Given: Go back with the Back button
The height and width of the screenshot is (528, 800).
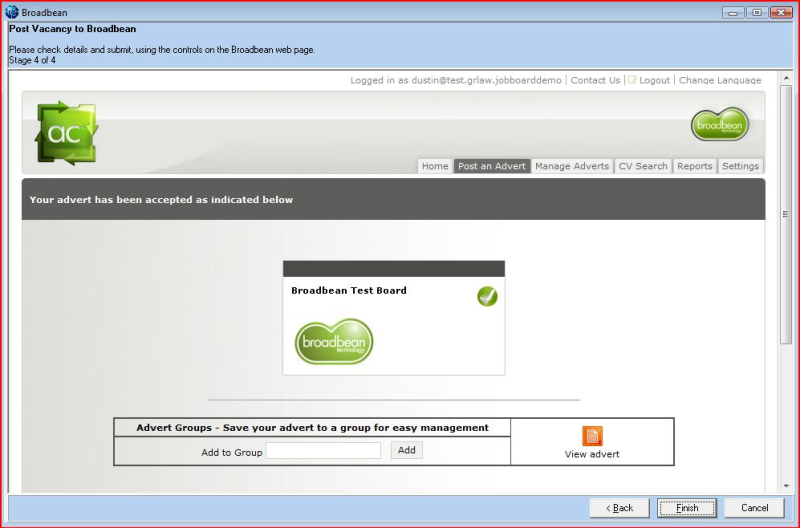Looking at the screenshot, I should 619,508.
